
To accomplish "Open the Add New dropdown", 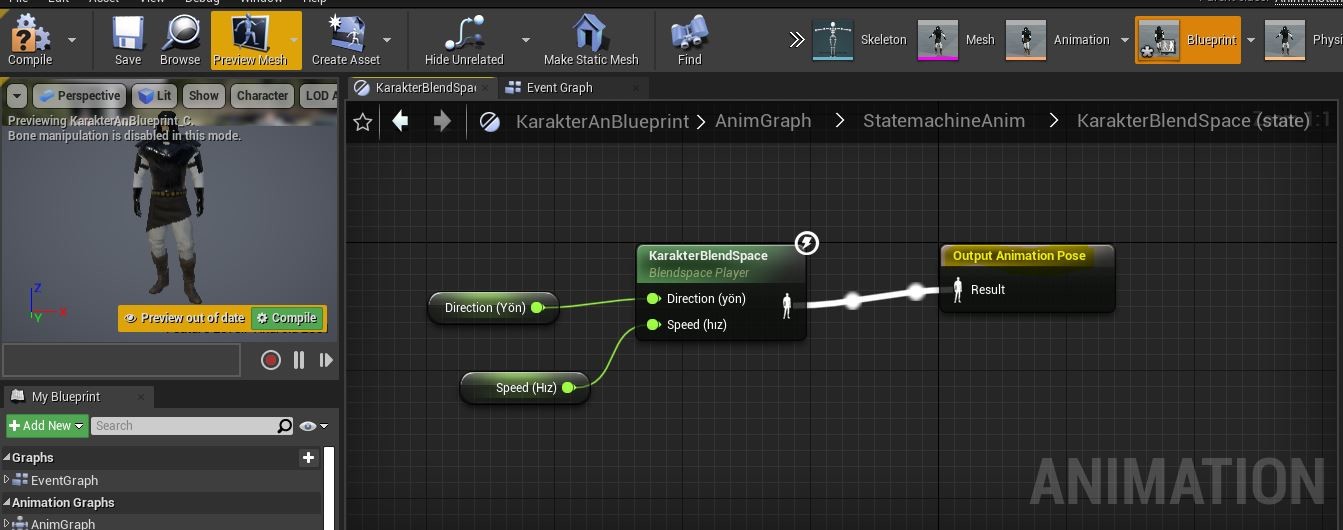I will click(x=46, y=426).
